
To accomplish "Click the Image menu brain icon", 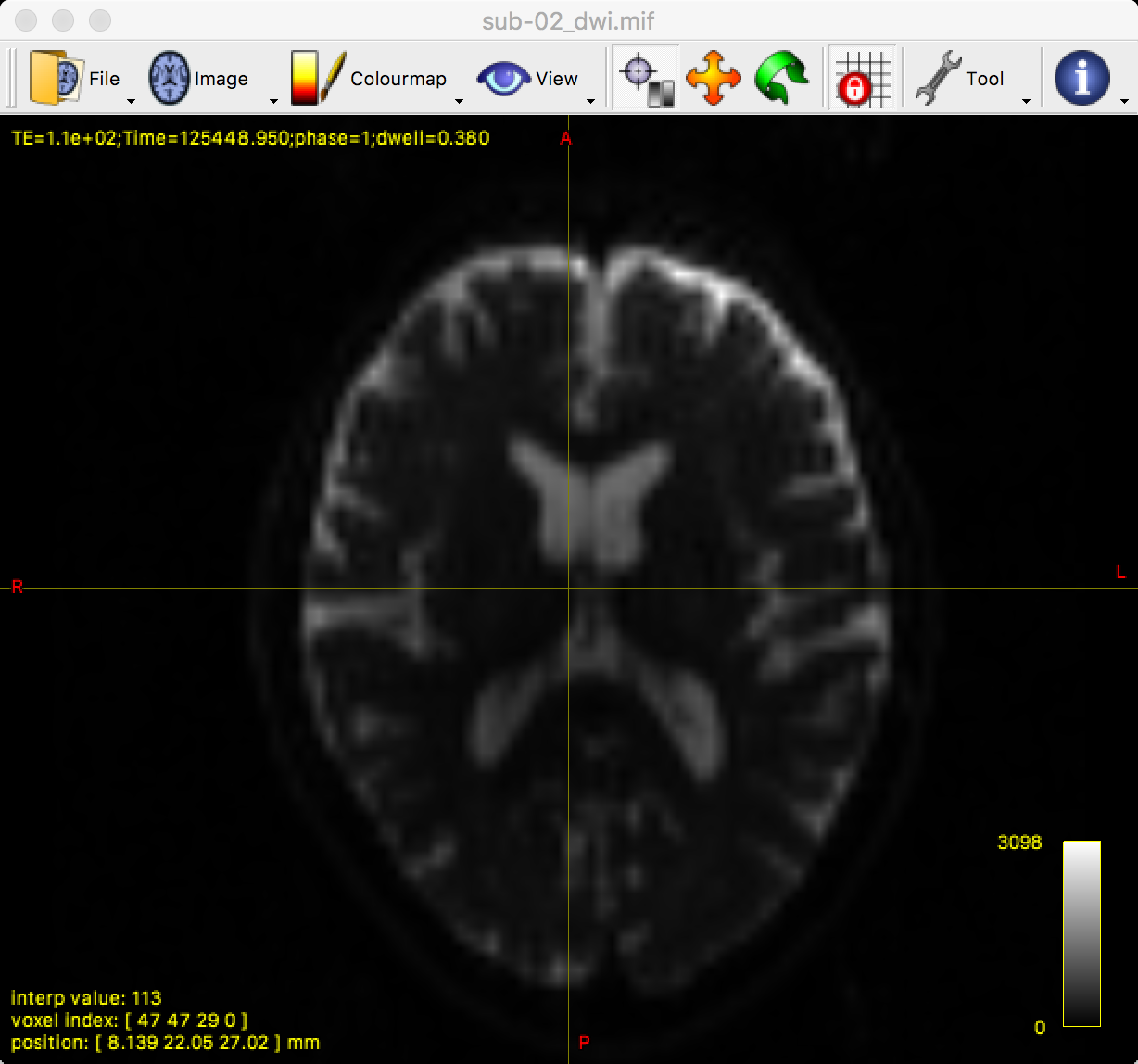I will pyautogui.click(x=170, y=78).
